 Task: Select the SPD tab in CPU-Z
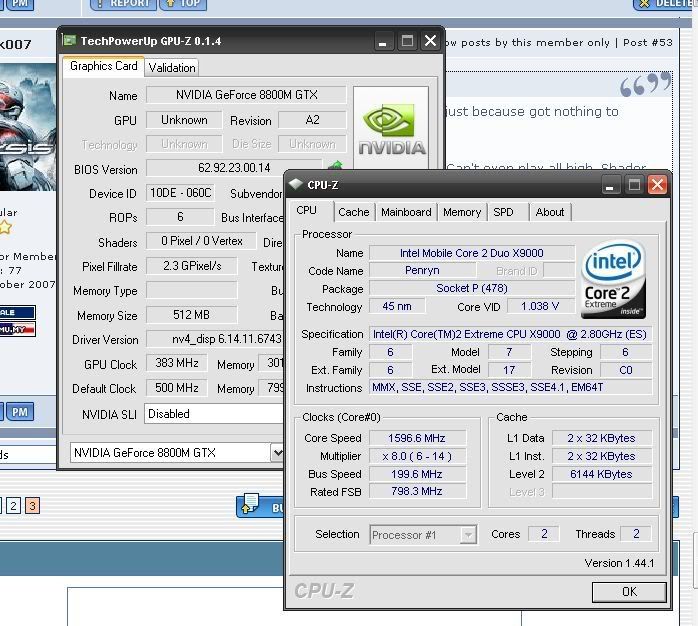tap(504, 212)
